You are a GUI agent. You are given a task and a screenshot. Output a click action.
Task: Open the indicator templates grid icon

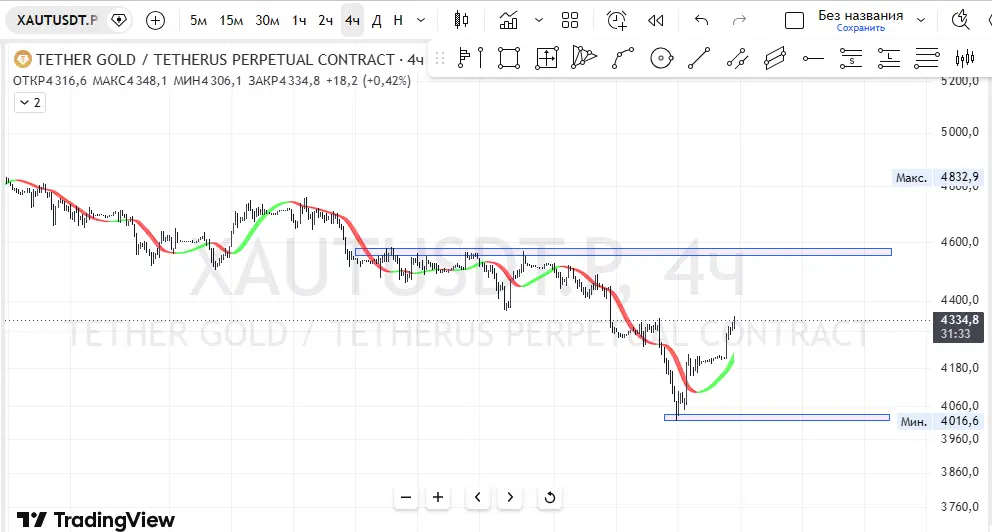(570, 20)
